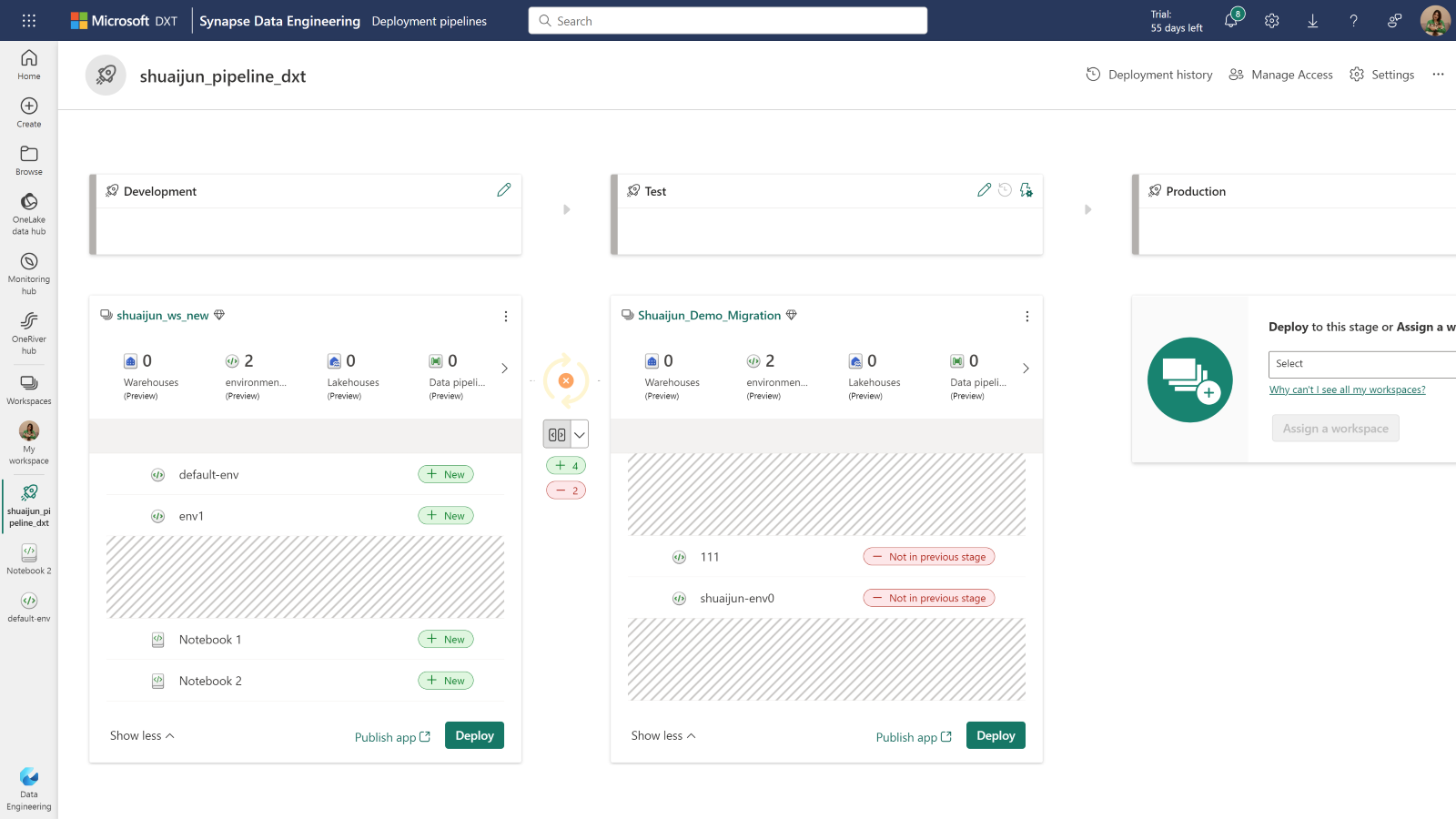Collapse Development list with Show less
The image size is (1456, 819).
(142, 735)
